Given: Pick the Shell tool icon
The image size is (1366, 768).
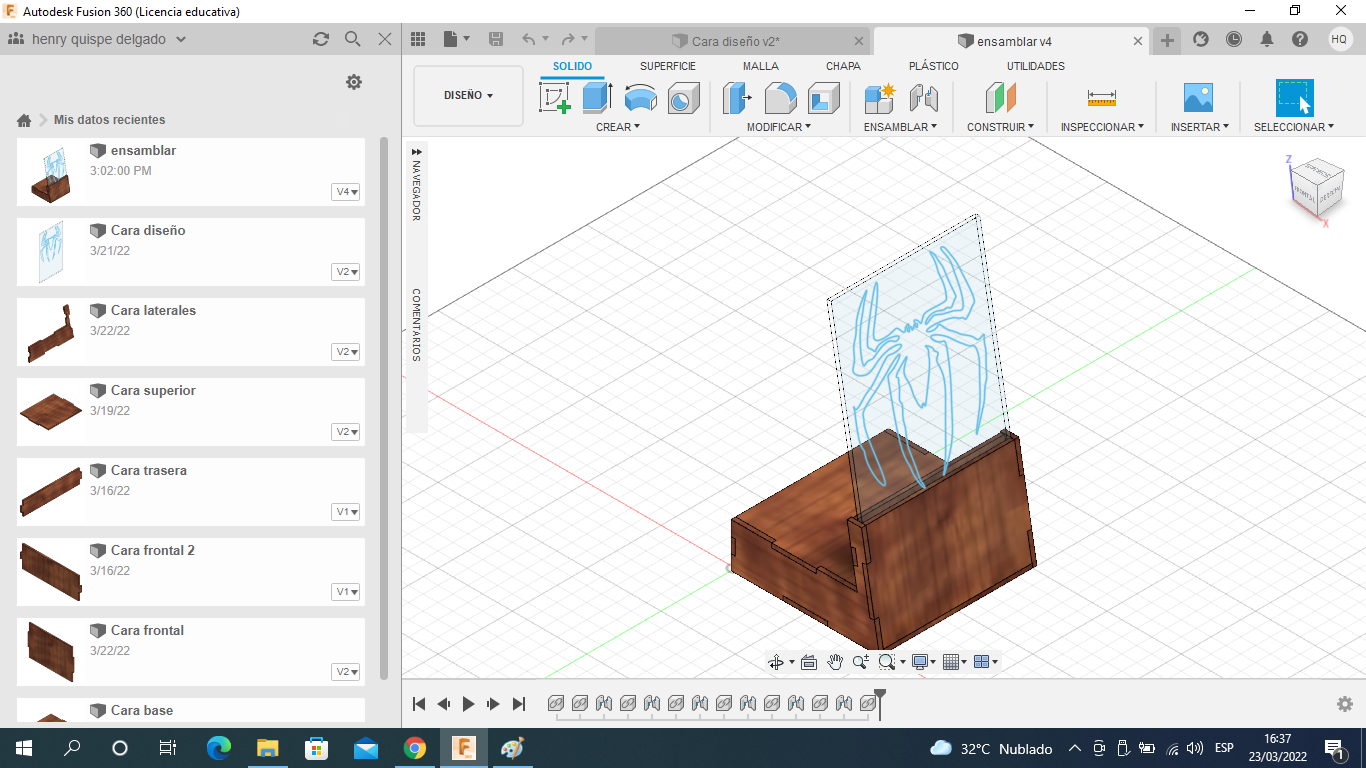Looking at the screenshot, I should (x=824, y=98).
